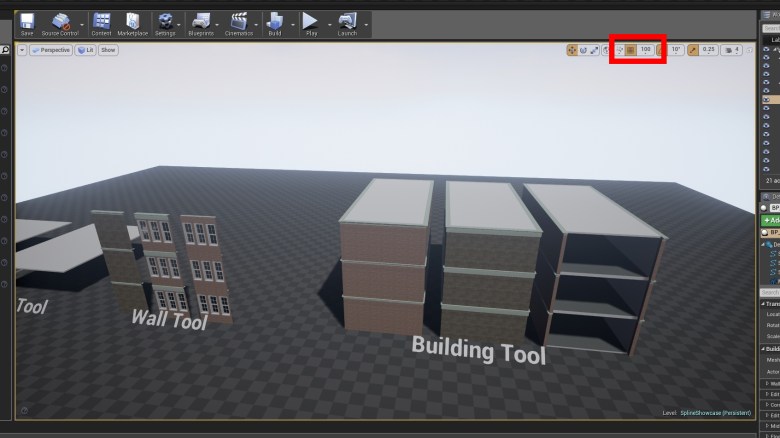The image size is (780, 438).
Task: Open the editor Settings icon
Action: tap(165, 22)
